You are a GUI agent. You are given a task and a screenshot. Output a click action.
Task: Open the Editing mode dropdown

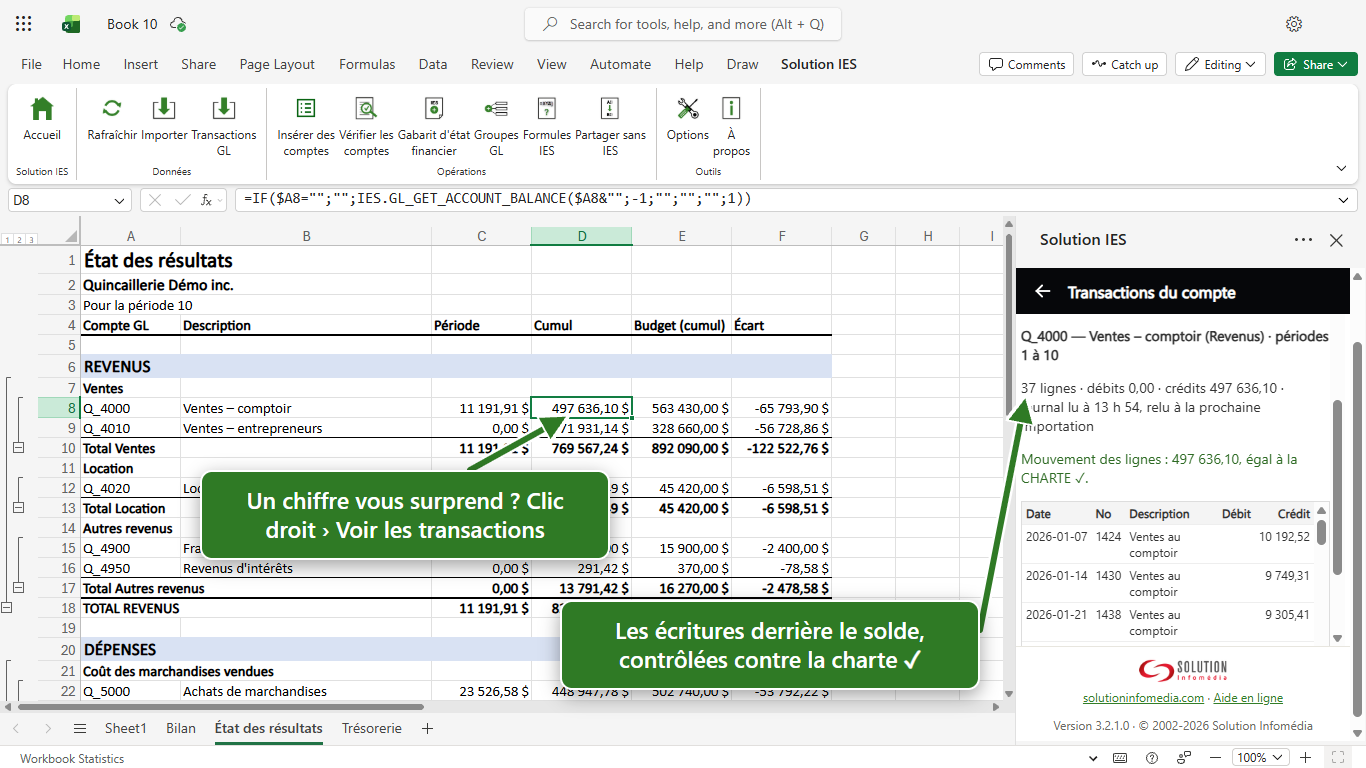coord(1220,64)
